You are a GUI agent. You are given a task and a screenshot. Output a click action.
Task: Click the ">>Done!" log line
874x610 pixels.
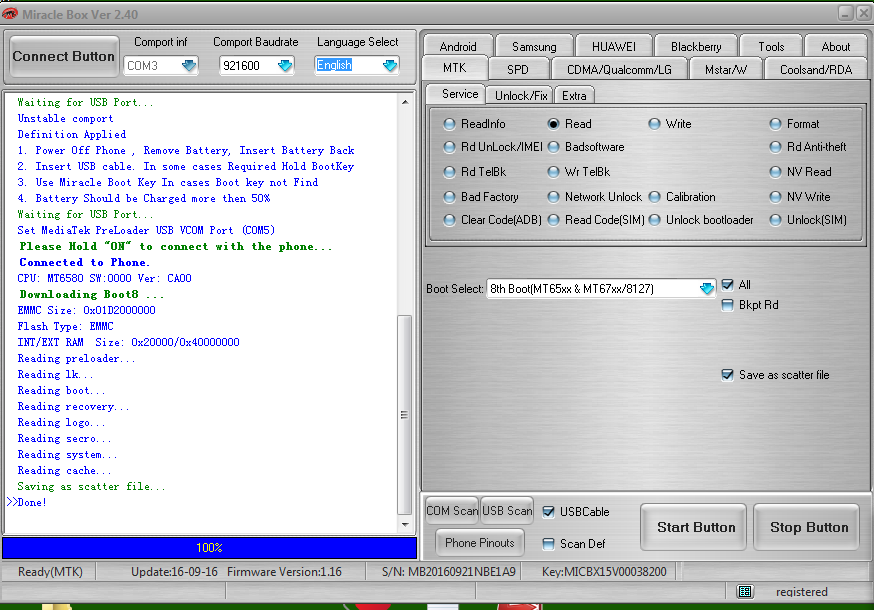[x=27, y=502]
